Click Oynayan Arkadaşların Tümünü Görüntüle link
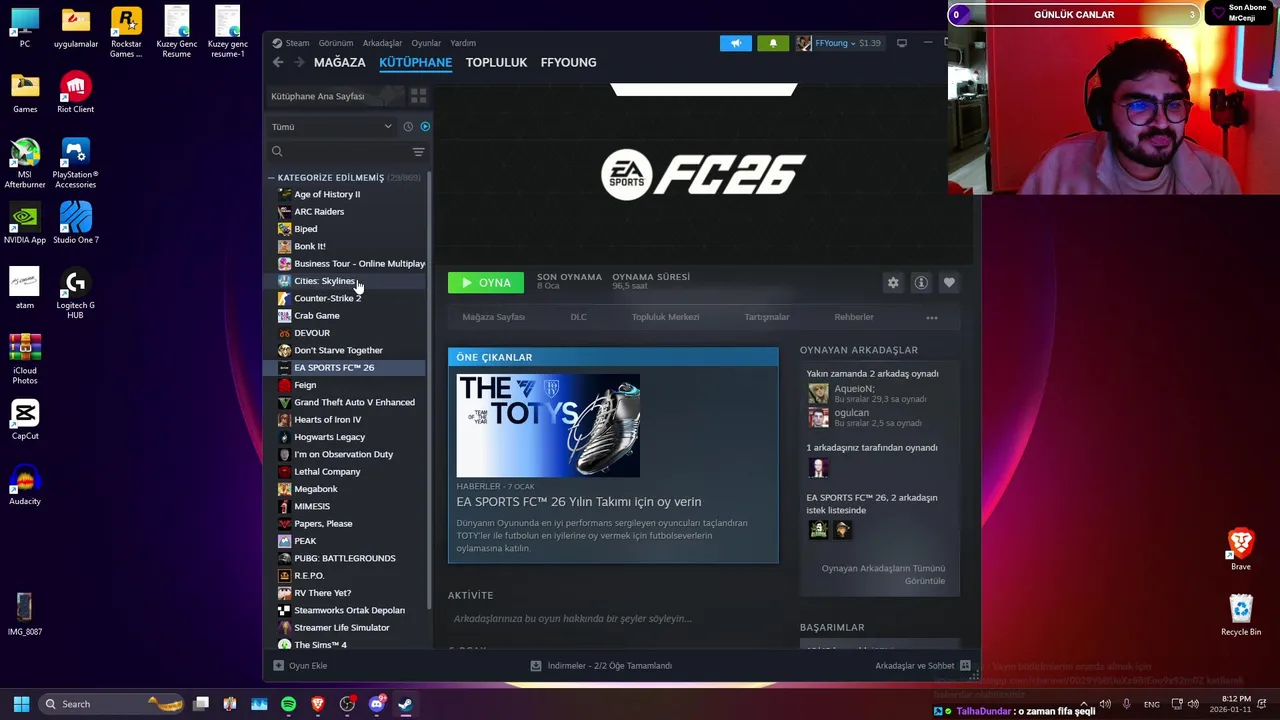 click(x=883, y=574)
